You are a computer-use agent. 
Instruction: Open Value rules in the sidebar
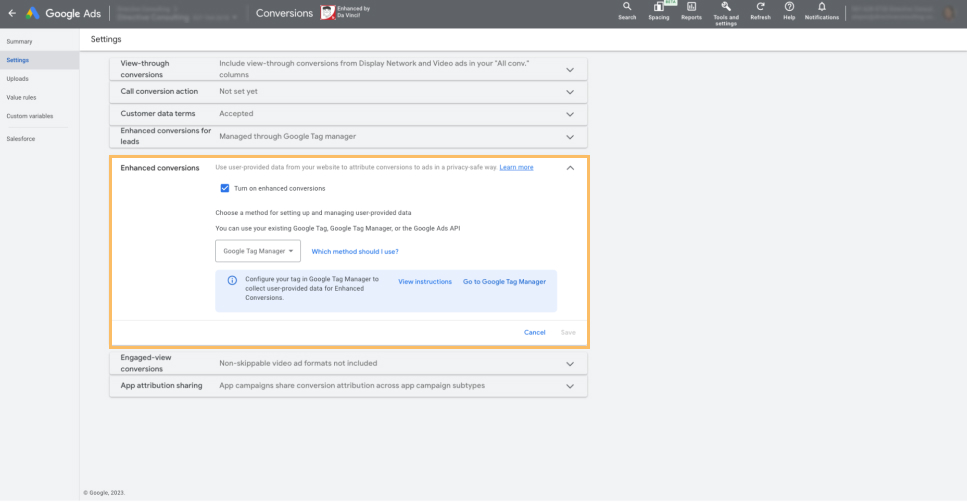click(22, 97)
